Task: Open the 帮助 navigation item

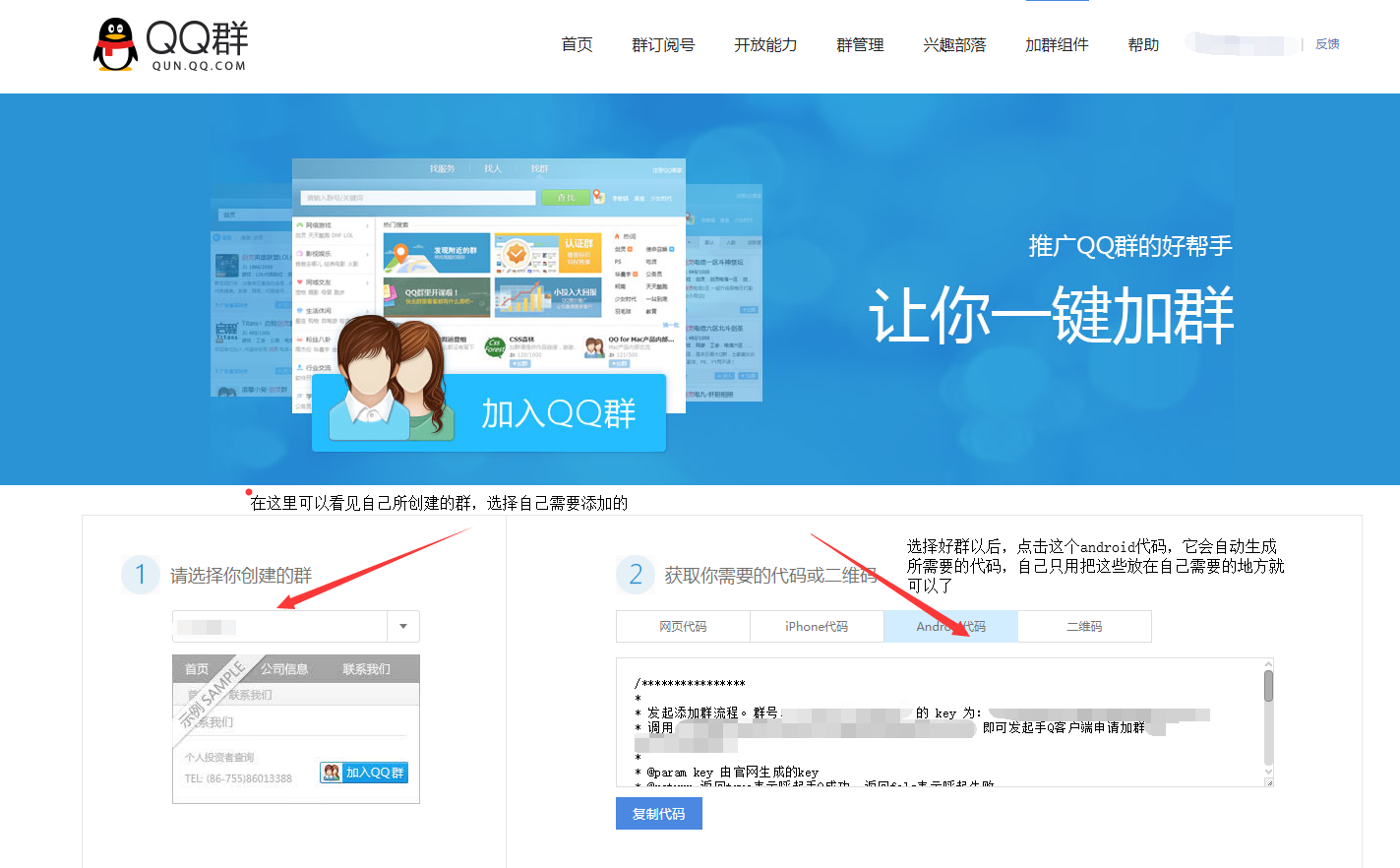Action: pyautogui.click(x=1143, y=44)
